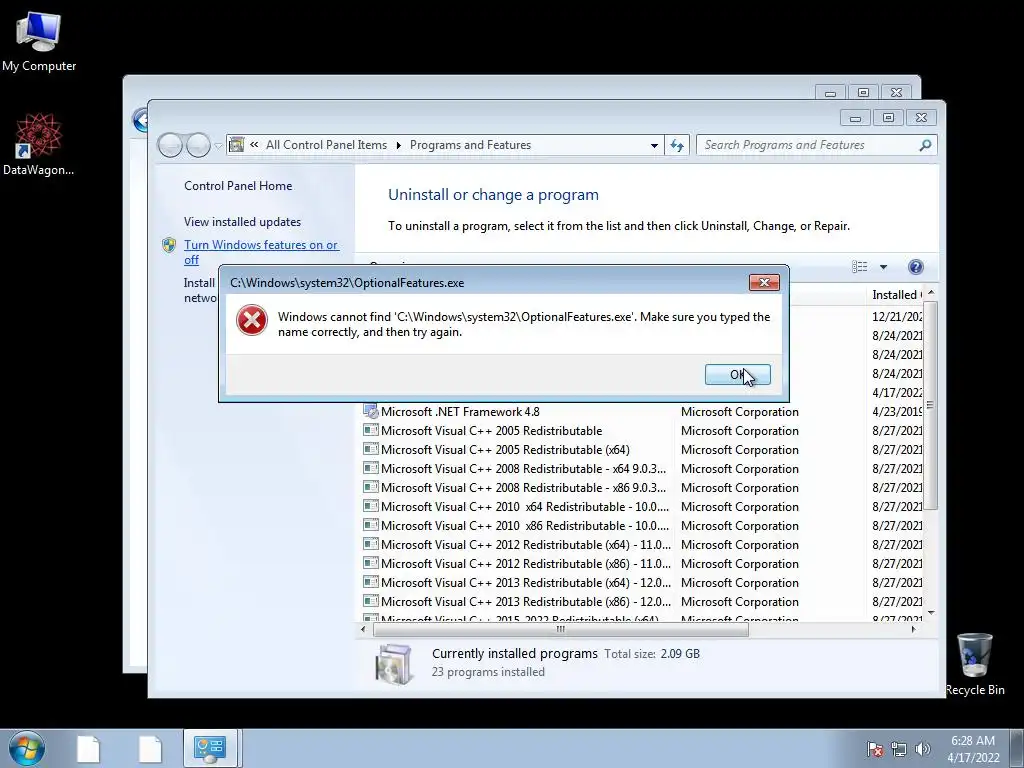The image size is (1024, 768).
Task: Click the address bar refresh button
Action: 677,145
